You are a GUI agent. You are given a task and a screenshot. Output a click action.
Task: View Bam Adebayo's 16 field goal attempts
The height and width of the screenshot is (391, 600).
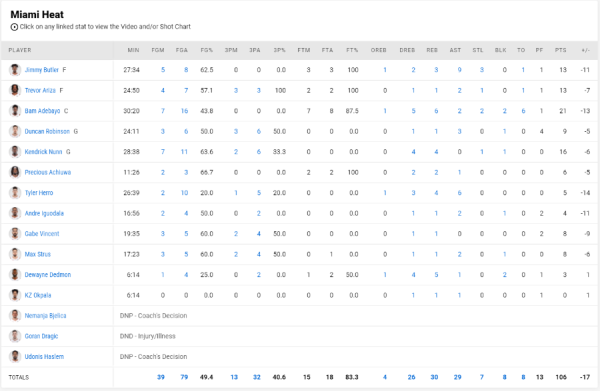(184, 111)
